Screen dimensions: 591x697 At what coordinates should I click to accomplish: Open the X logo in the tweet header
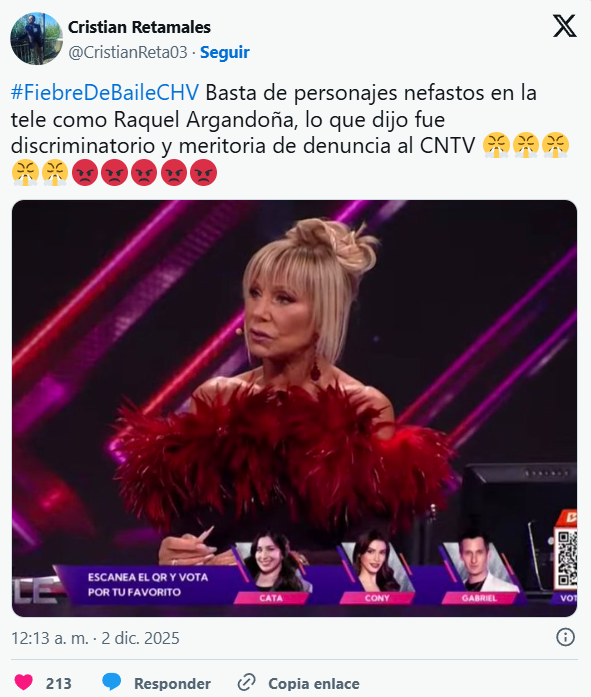(564, 26)
